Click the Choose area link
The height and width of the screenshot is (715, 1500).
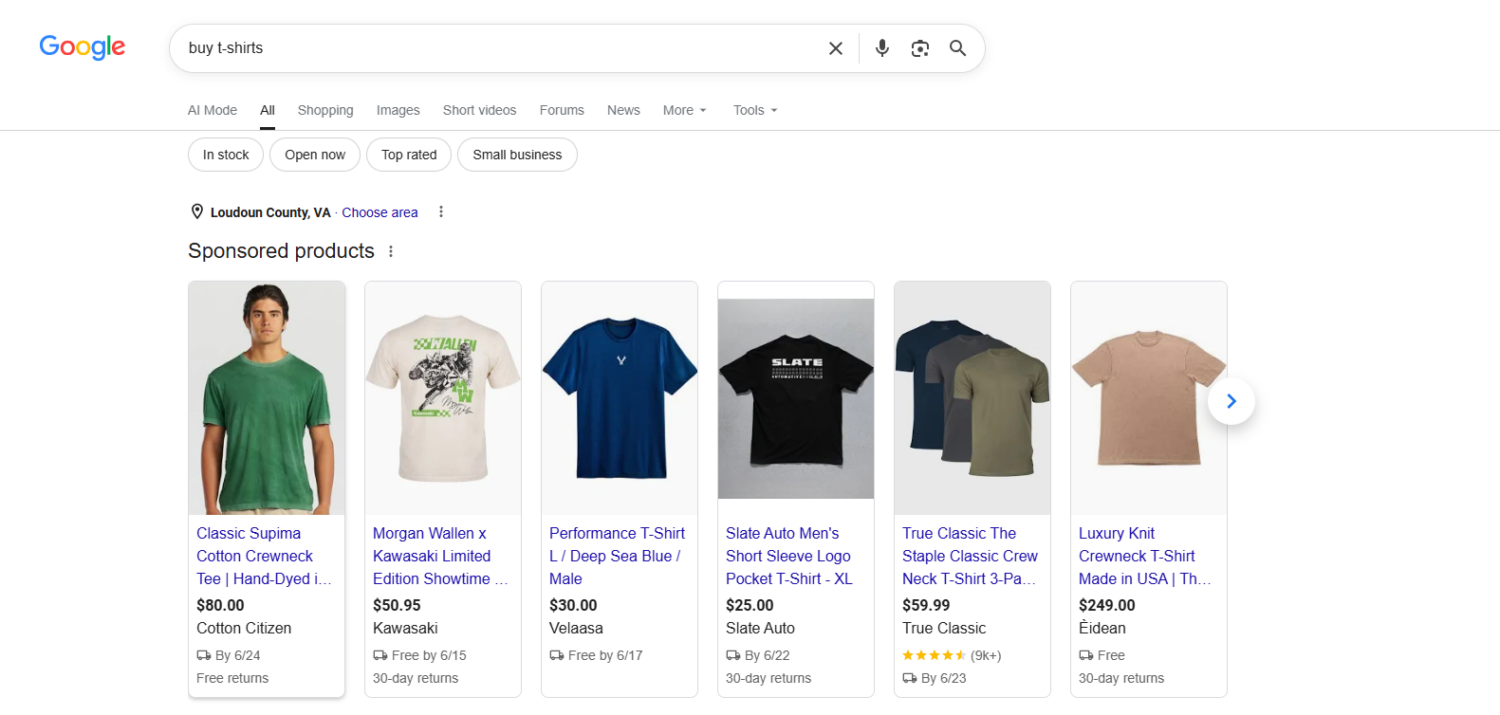click(380, 212)
